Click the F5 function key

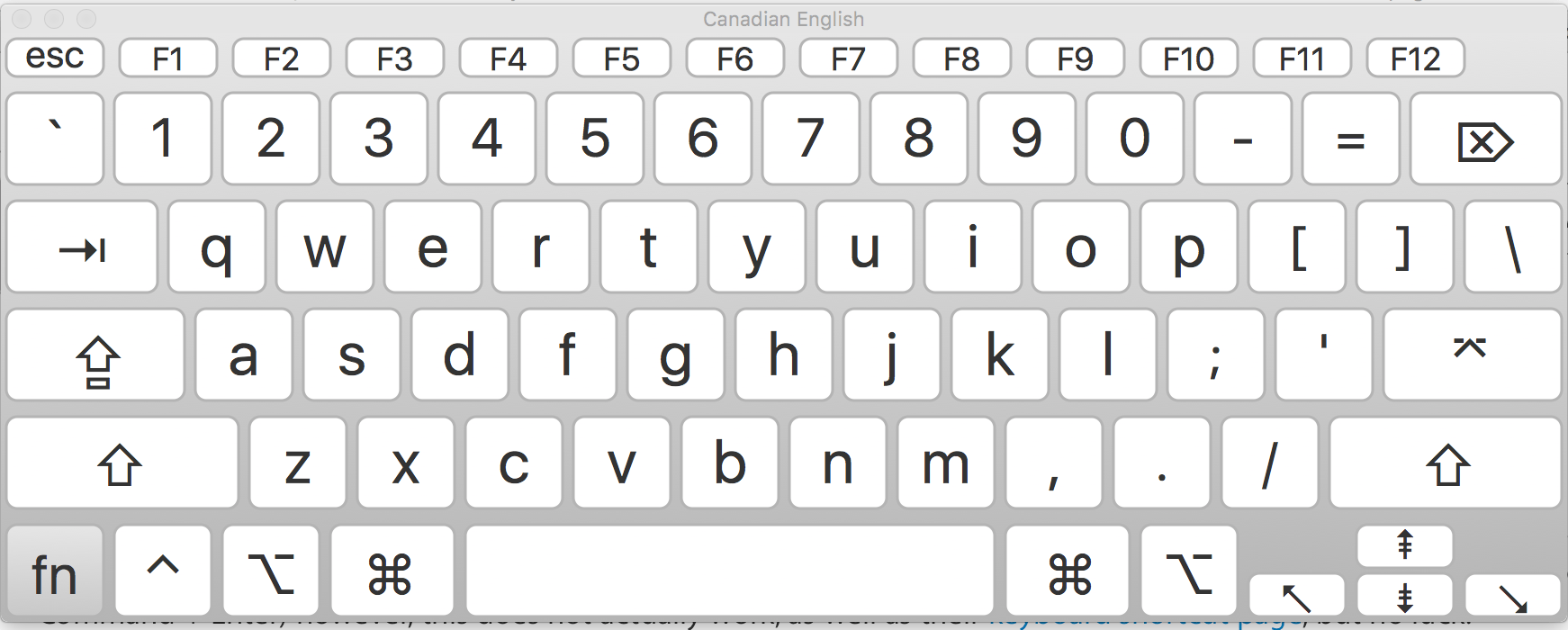tap(622, 58)
